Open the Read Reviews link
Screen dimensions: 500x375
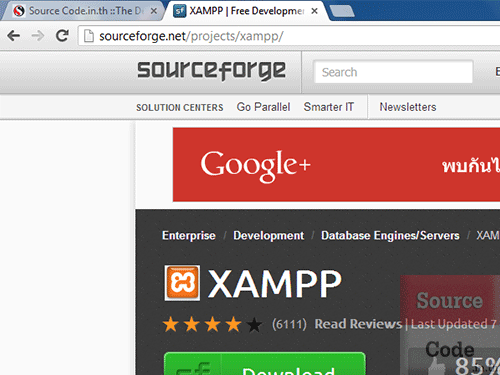(x=358, y=324)
